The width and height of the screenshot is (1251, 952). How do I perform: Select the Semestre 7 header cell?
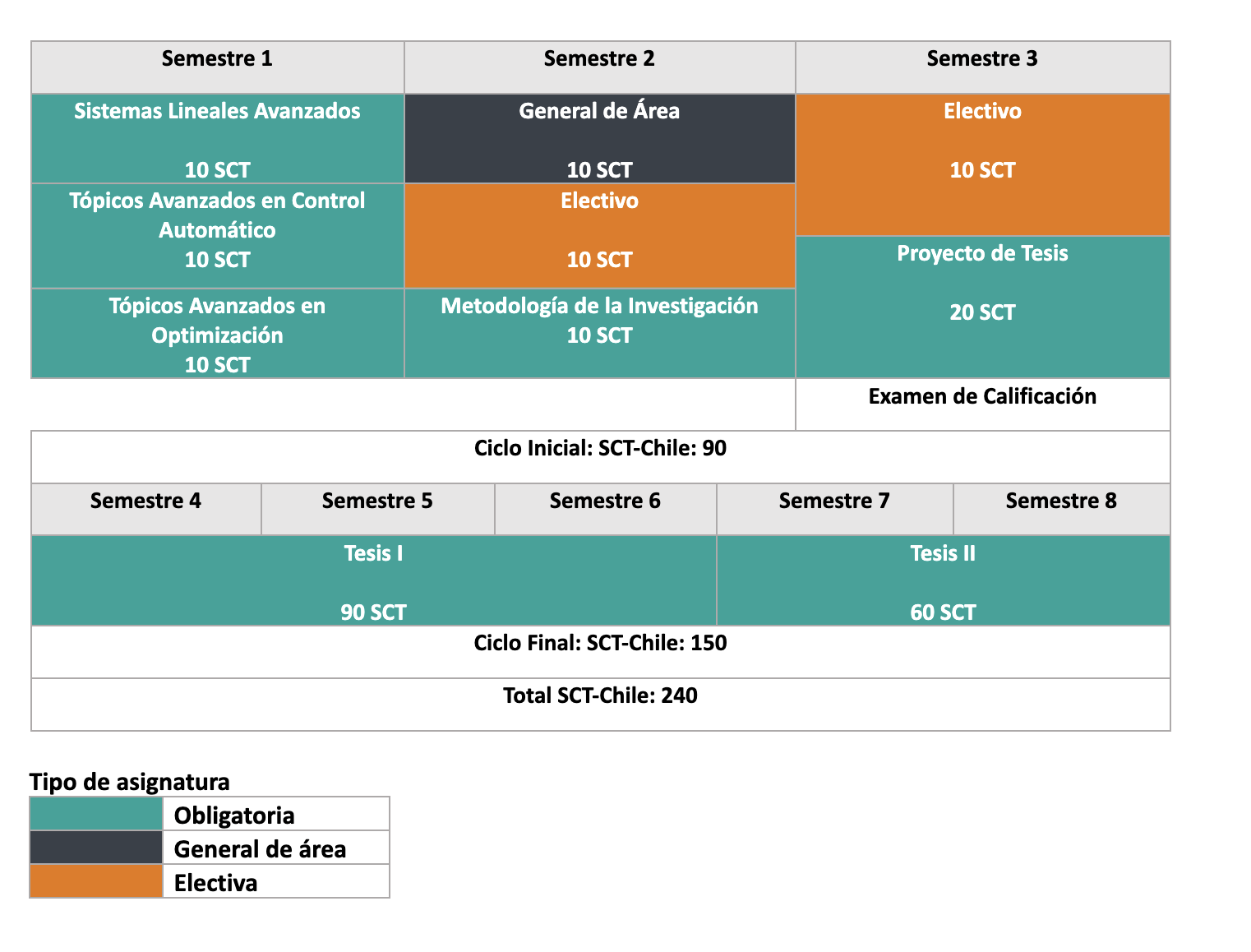[834, 508]
